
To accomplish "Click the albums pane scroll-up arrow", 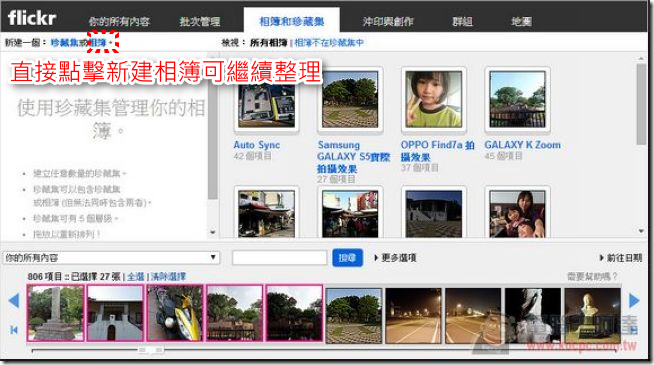I will pyautogui.click(x=641, y=59).
